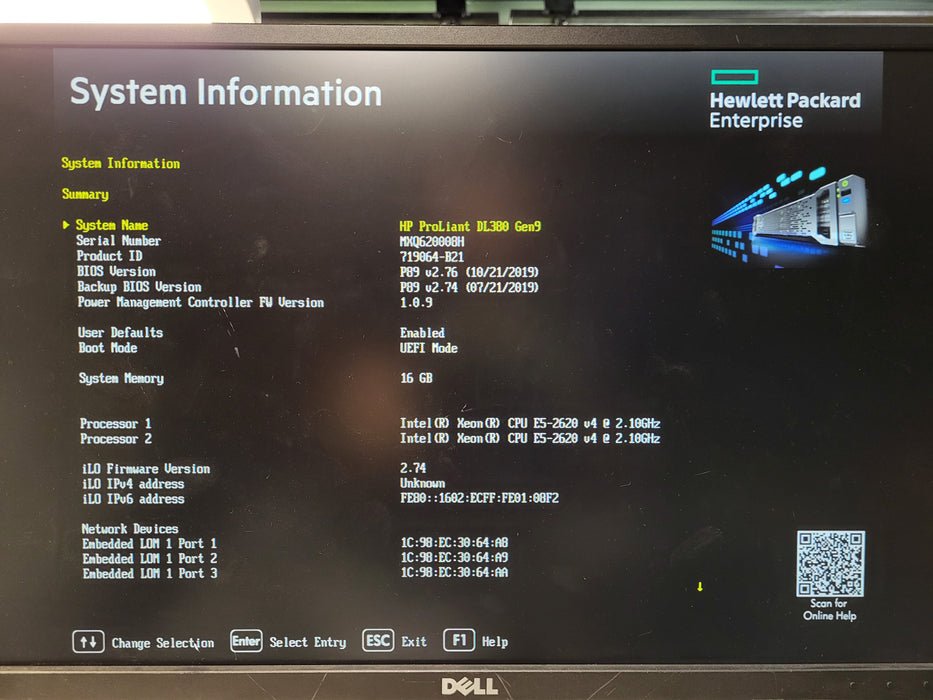The height and width of the screenshot is (700, 933).
Task: Click the ESC key icon
Action: pos(378,640)
